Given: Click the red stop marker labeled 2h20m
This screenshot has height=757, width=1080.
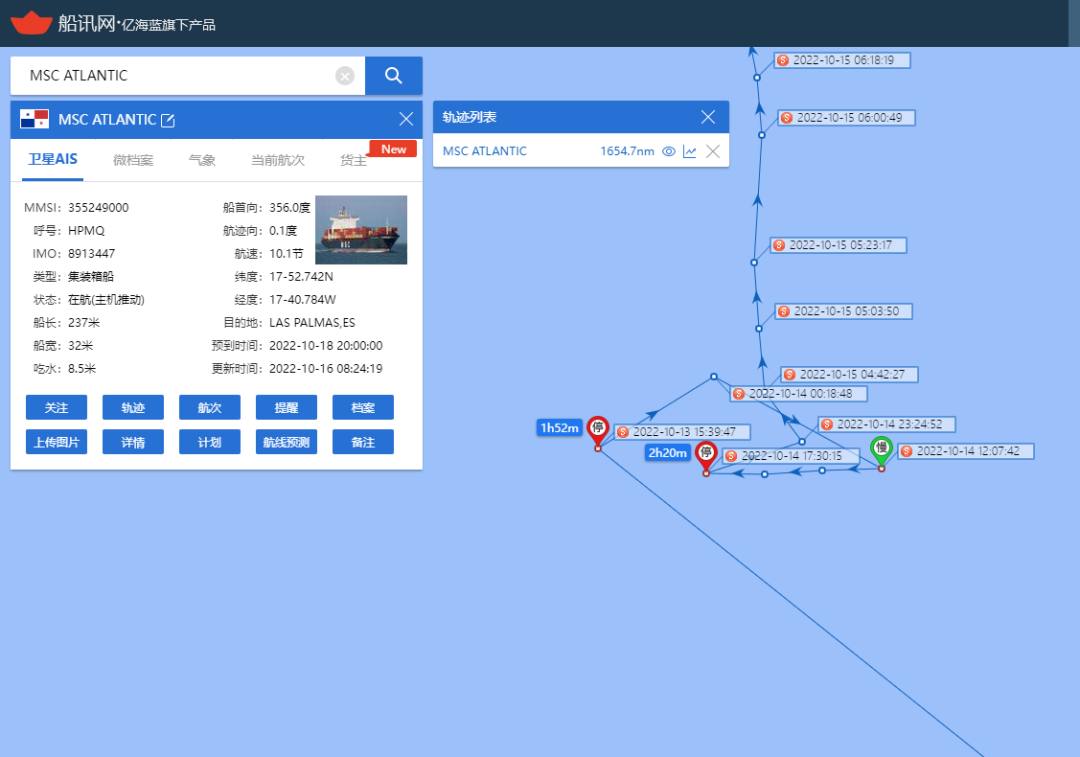Looking at the screenshot, I should (x=706, y=454).
